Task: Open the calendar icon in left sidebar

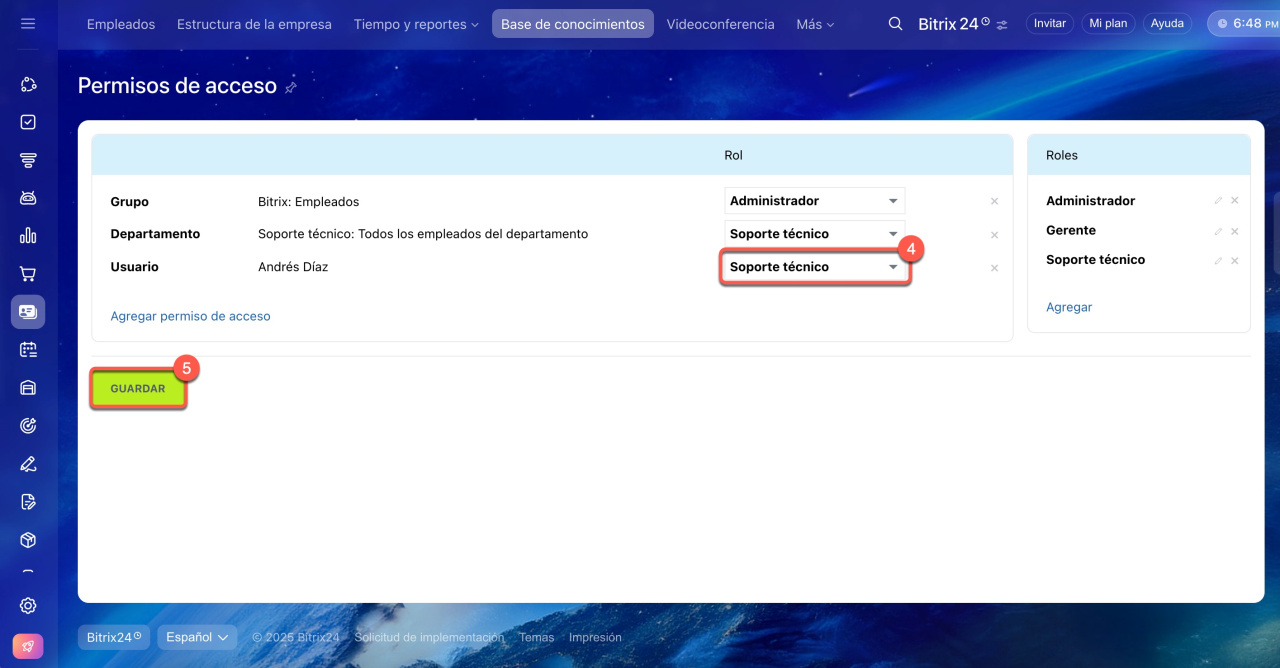Action: [x=28, y=350]
